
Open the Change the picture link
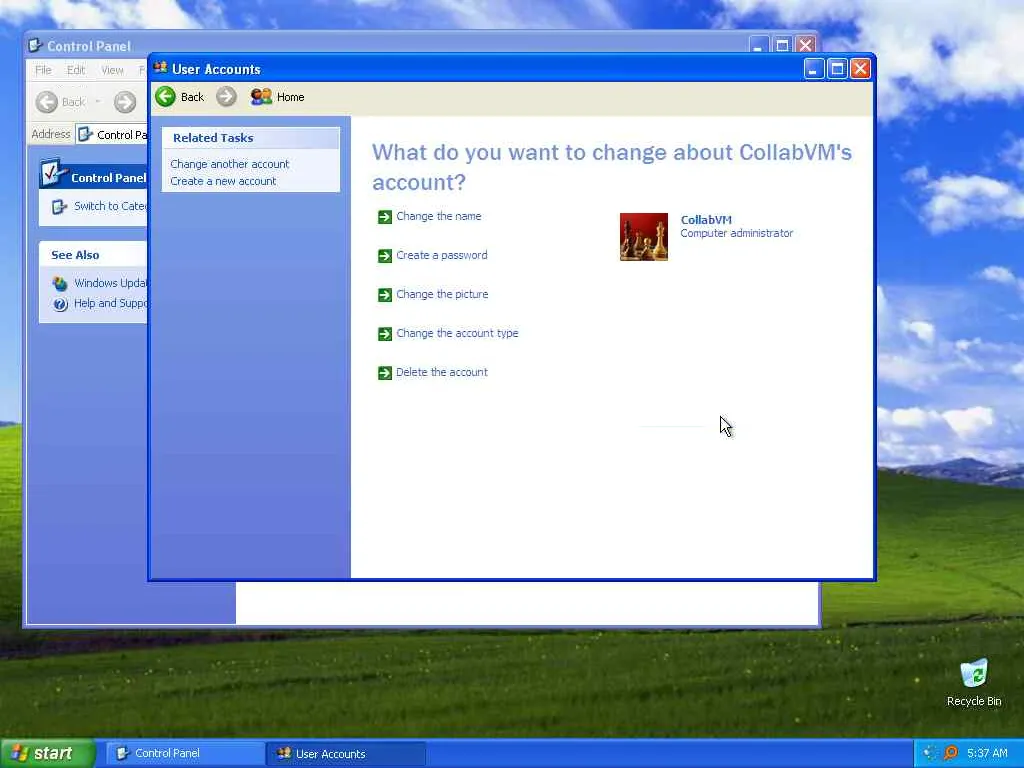(442, 294)
